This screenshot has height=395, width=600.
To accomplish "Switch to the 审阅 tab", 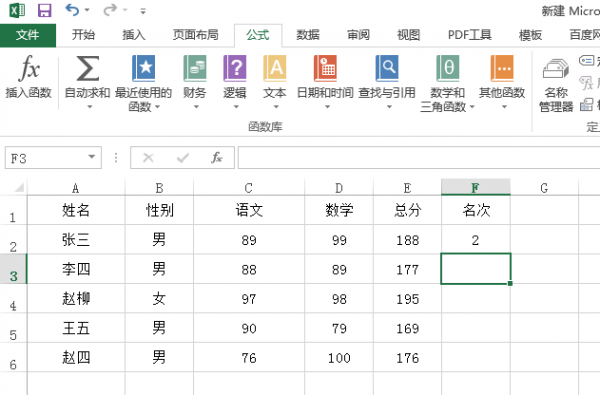I will pyautogui.click(x=358, y=35).
